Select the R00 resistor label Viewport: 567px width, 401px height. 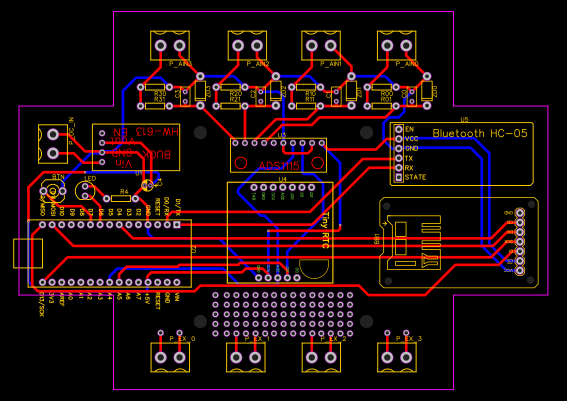point(387,94)
